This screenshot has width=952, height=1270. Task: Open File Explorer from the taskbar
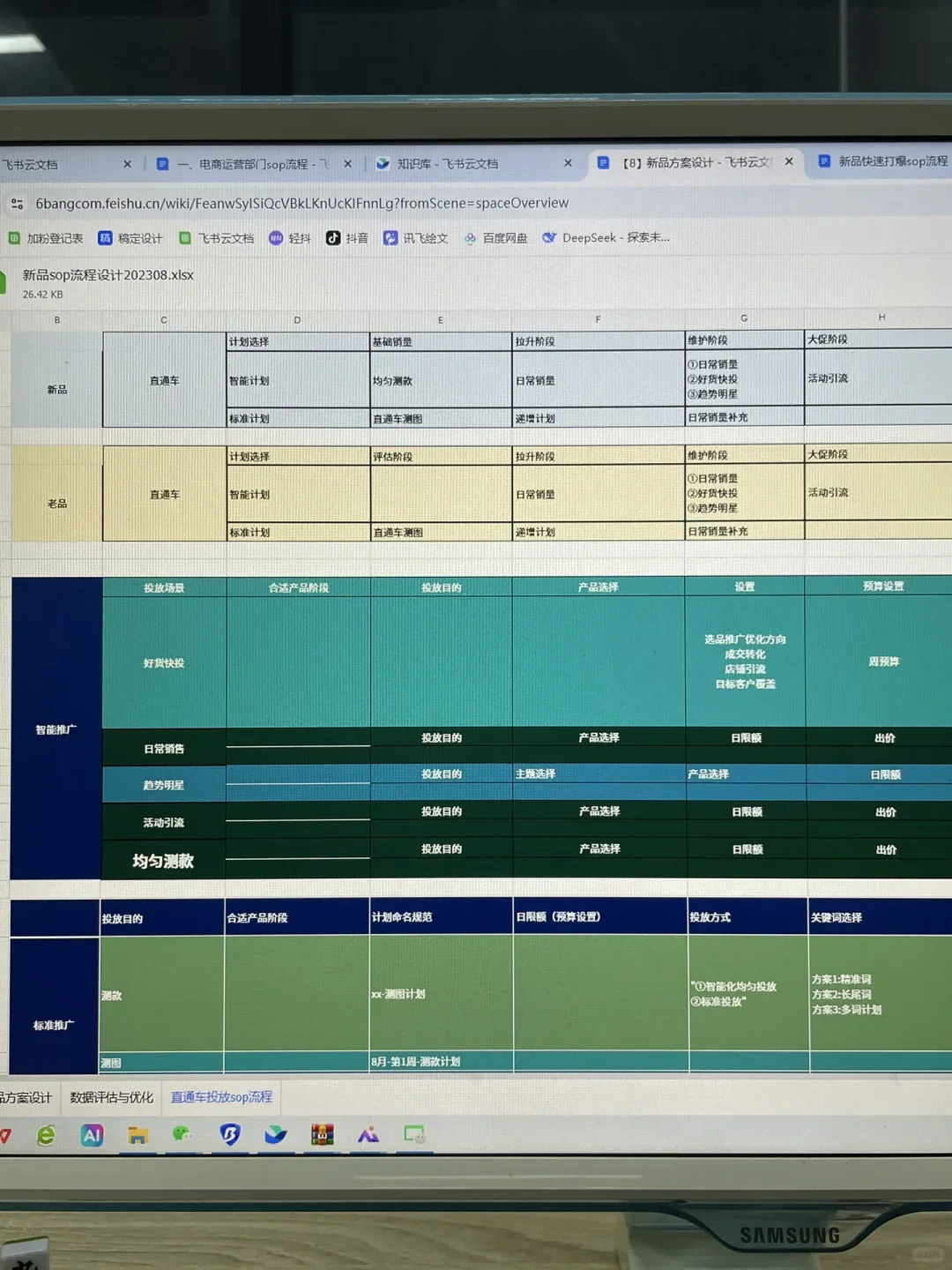click(x=138, y=1135)
